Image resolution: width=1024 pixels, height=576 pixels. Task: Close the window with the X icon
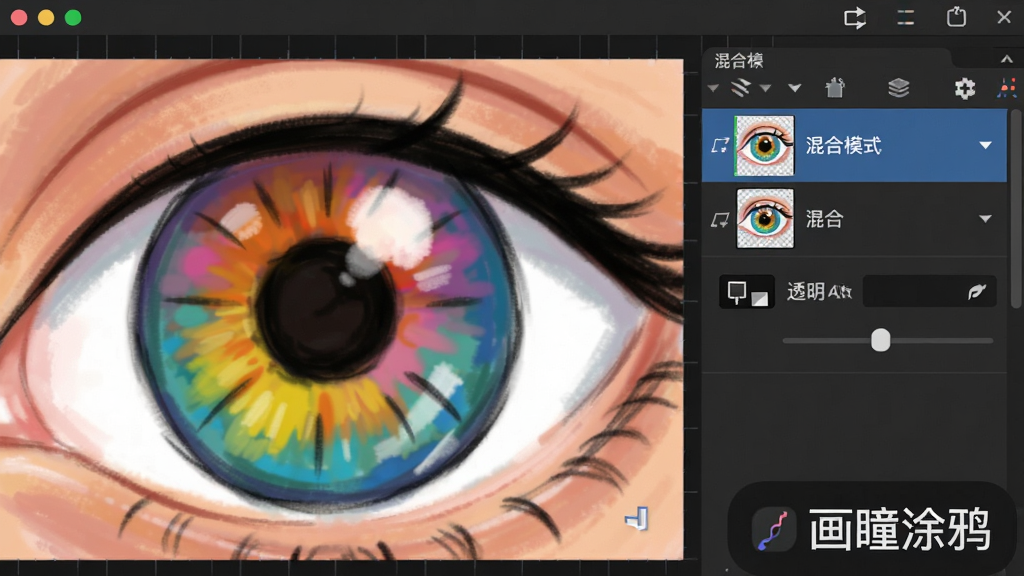(x=1004, y=17)
